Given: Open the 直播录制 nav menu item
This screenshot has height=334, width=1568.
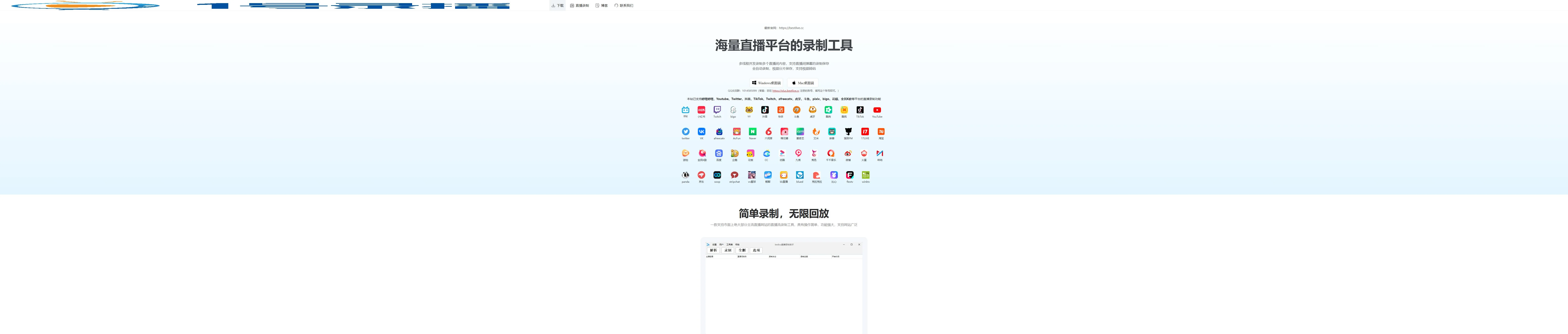Looking at the screenshot, I should 579,5.
